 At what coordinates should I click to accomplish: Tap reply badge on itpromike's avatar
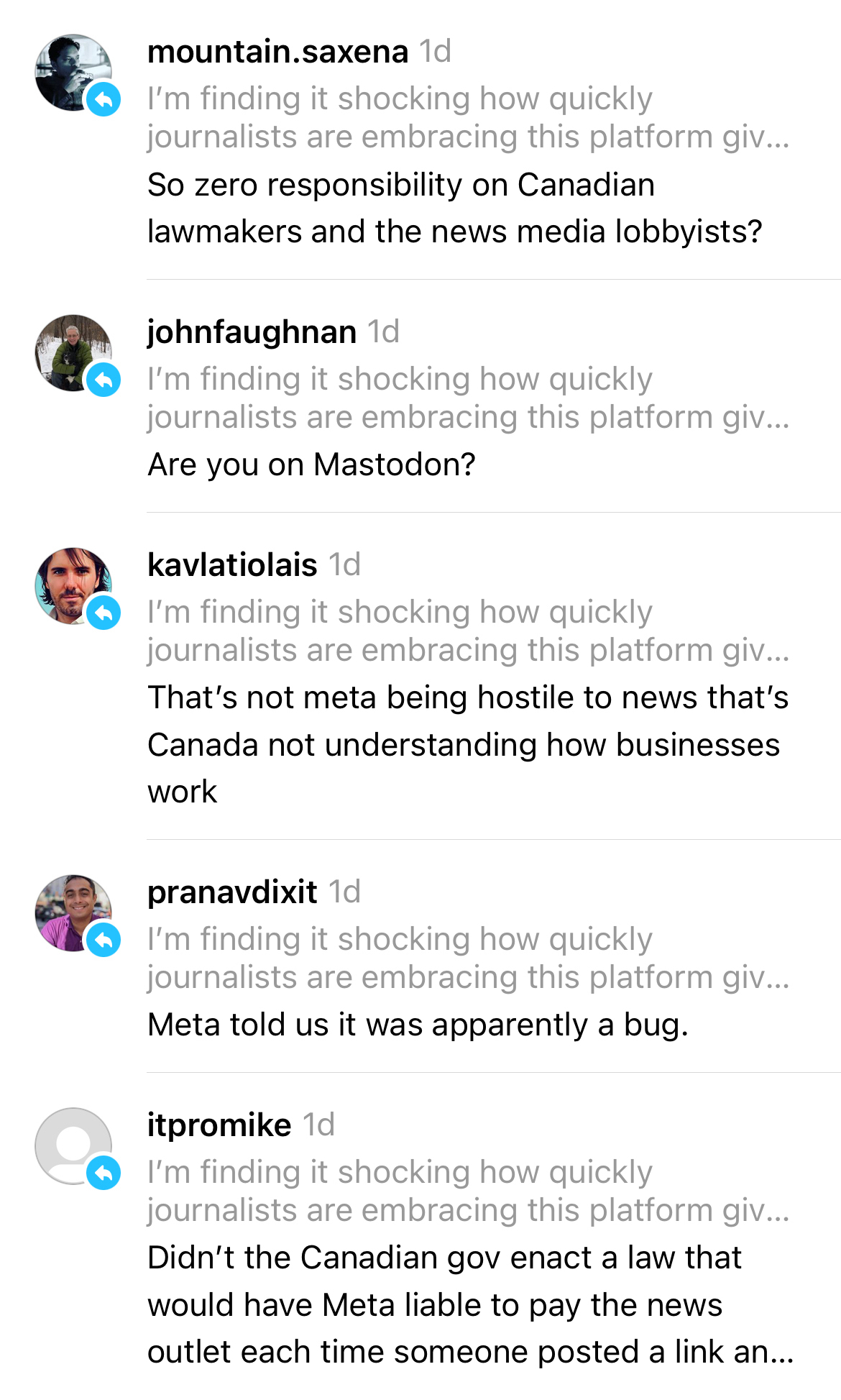[104, 1173]
